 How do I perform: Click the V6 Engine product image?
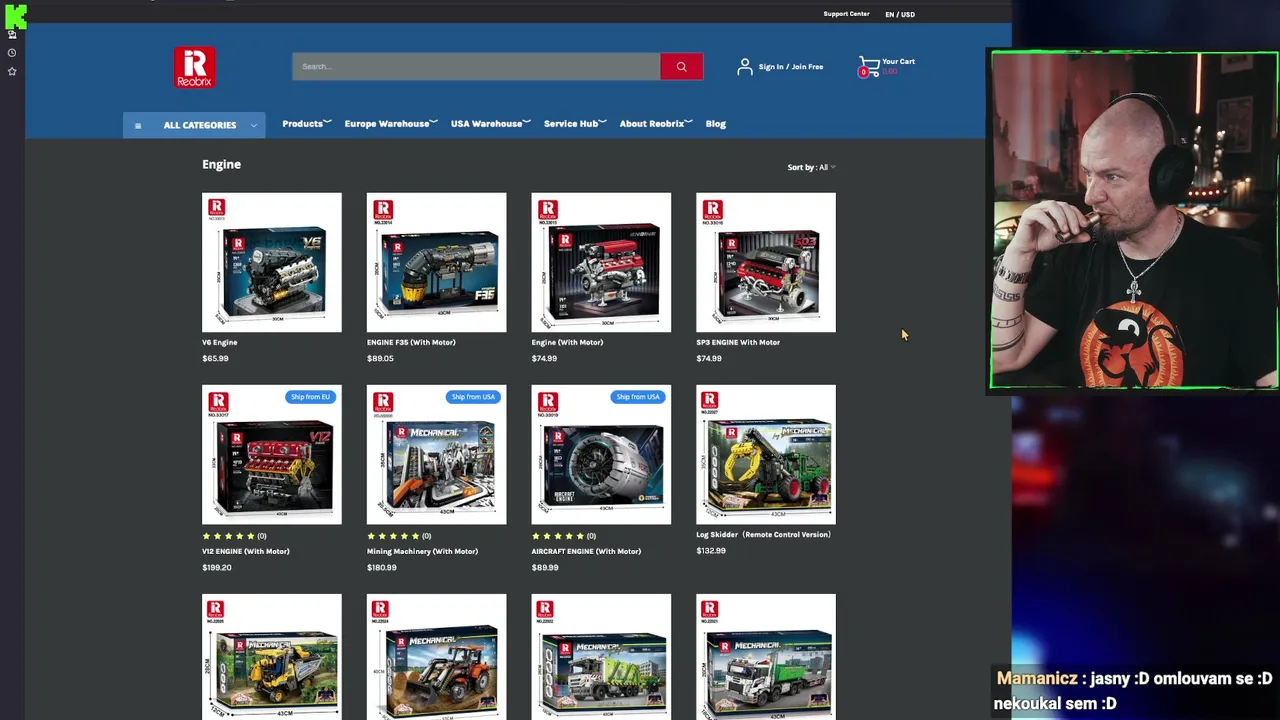[x=272, y=262]
